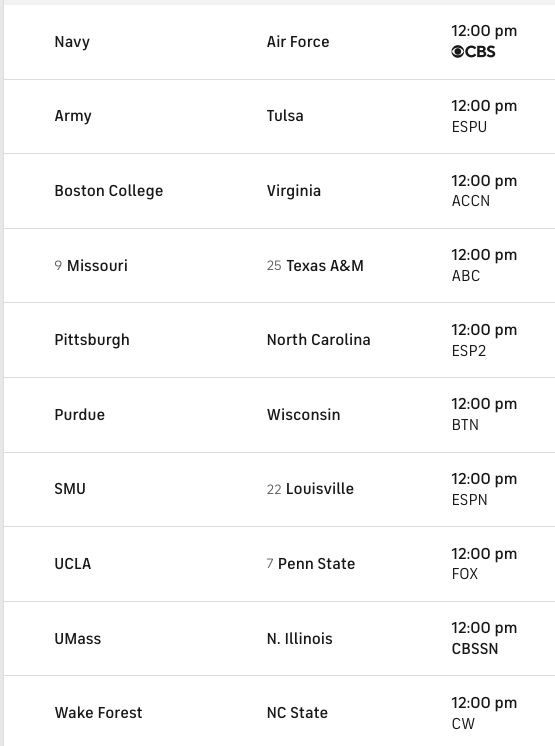Click the SMU team name
The image size is (555, 746).
70,489
